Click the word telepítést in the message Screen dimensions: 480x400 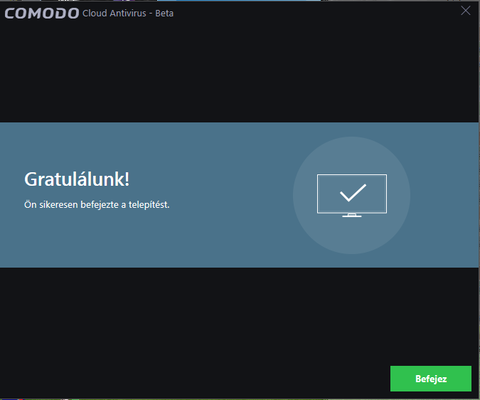point(149,204)
